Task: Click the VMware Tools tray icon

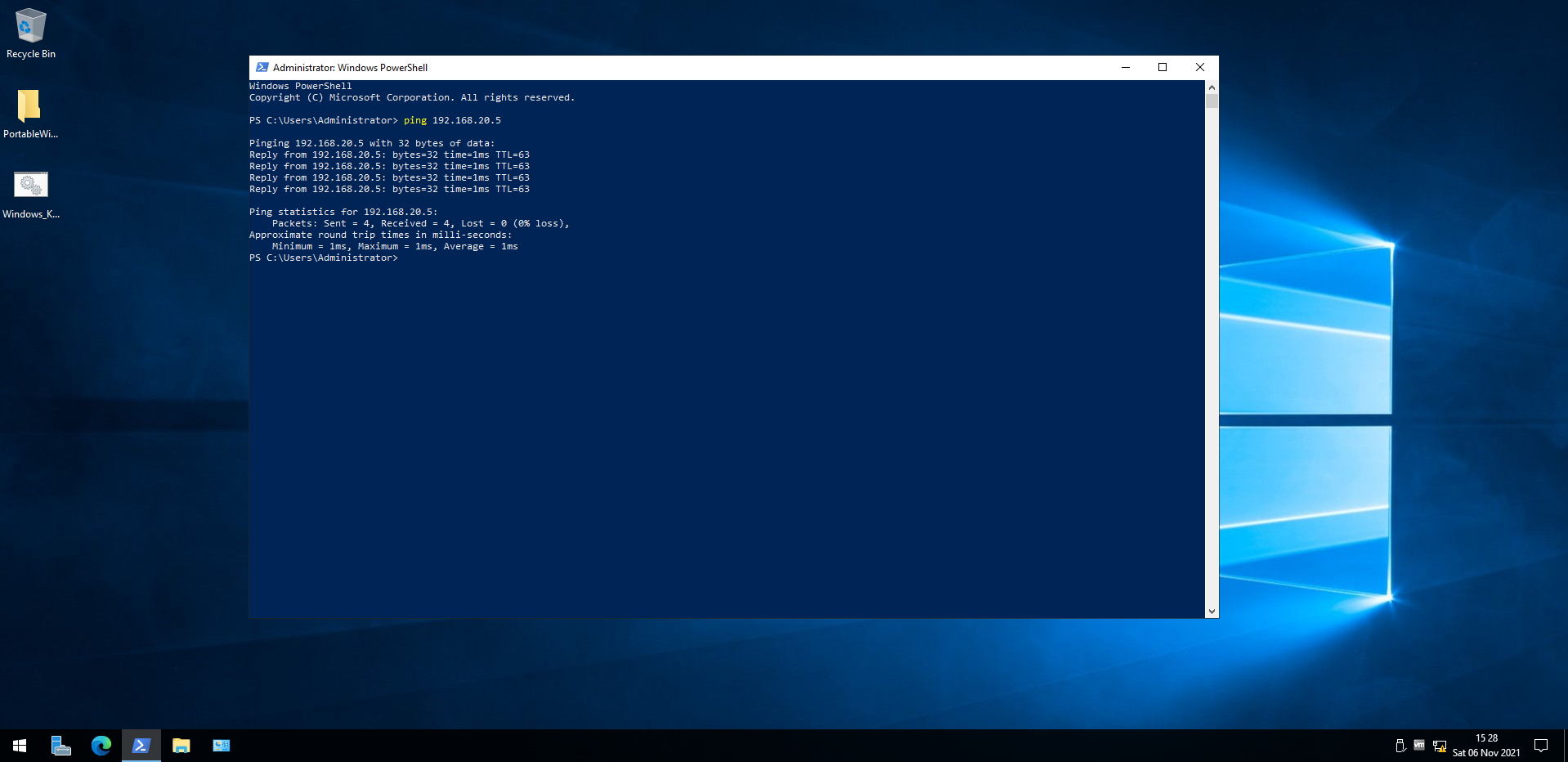Action: click(1419, 746)
